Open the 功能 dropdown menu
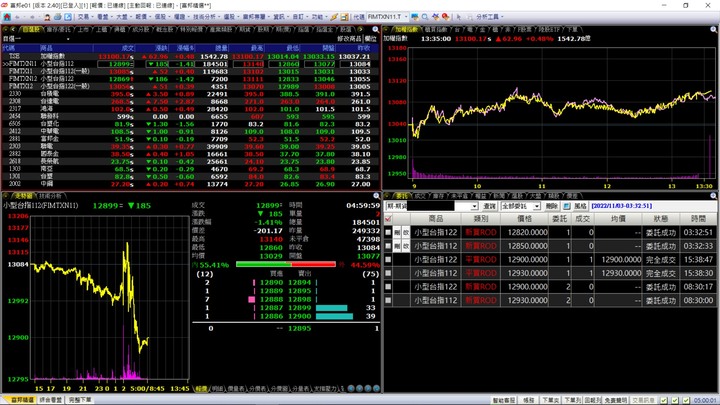 (319, 17)
